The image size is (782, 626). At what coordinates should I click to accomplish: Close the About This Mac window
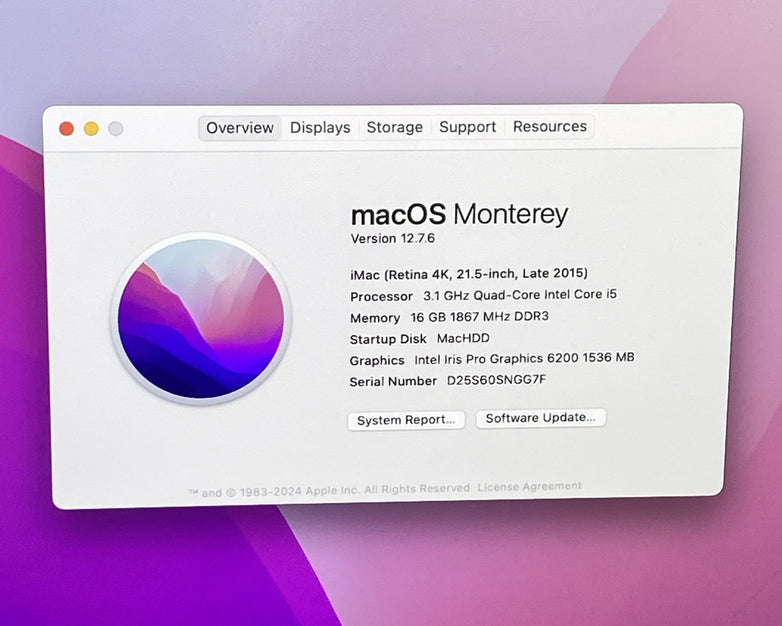pyautogui.click(x=67, y=128)
